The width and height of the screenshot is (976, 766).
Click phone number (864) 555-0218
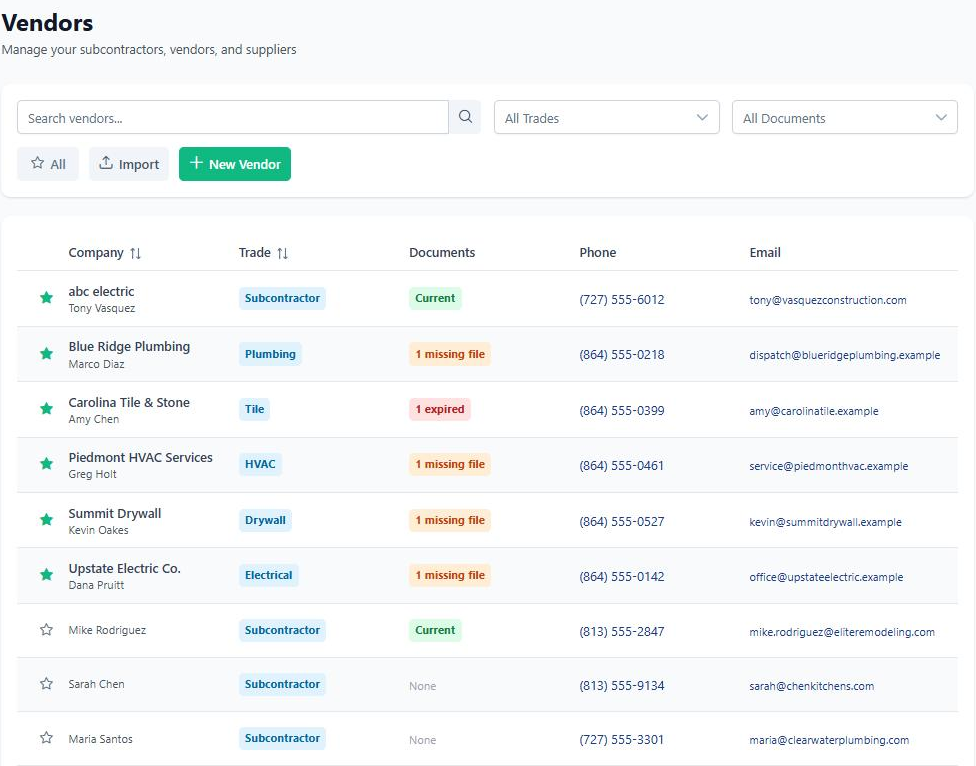point(622,355)
